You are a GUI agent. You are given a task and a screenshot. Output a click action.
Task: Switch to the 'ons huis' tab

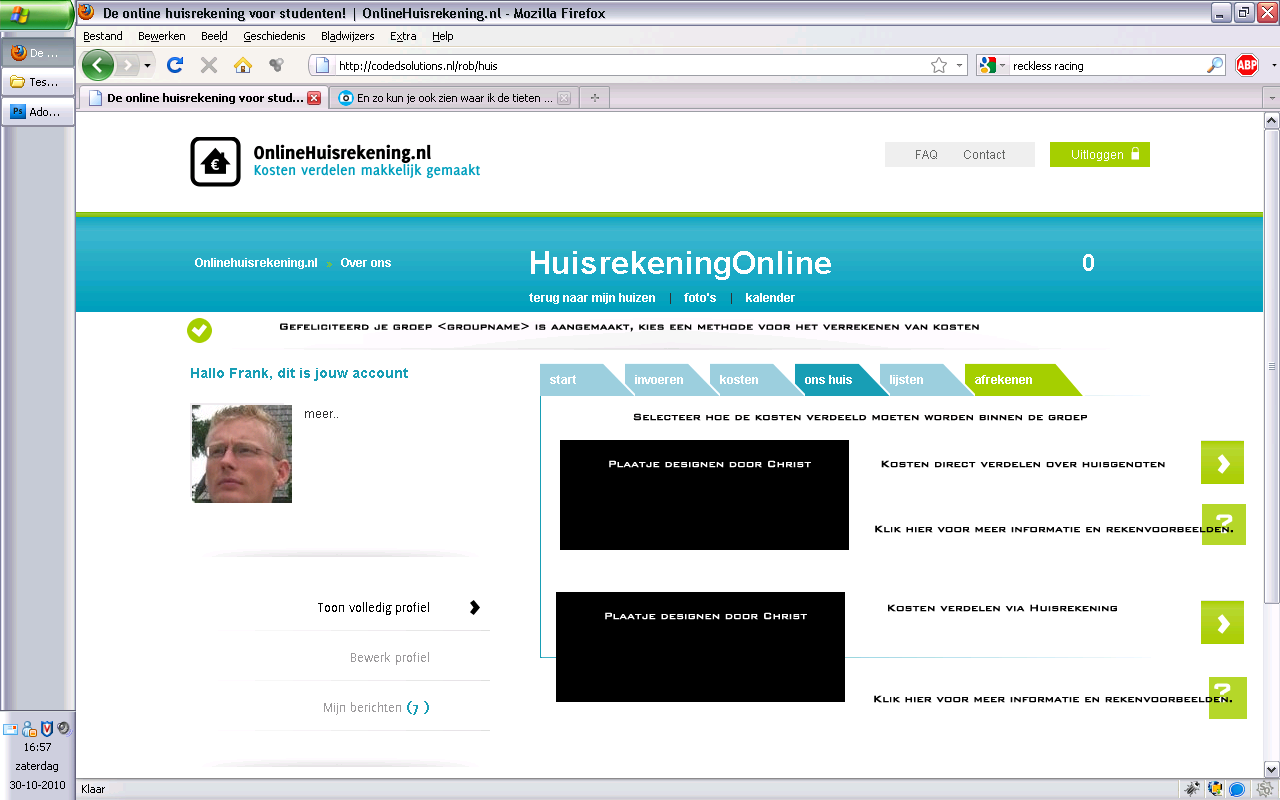pos(828,380)
